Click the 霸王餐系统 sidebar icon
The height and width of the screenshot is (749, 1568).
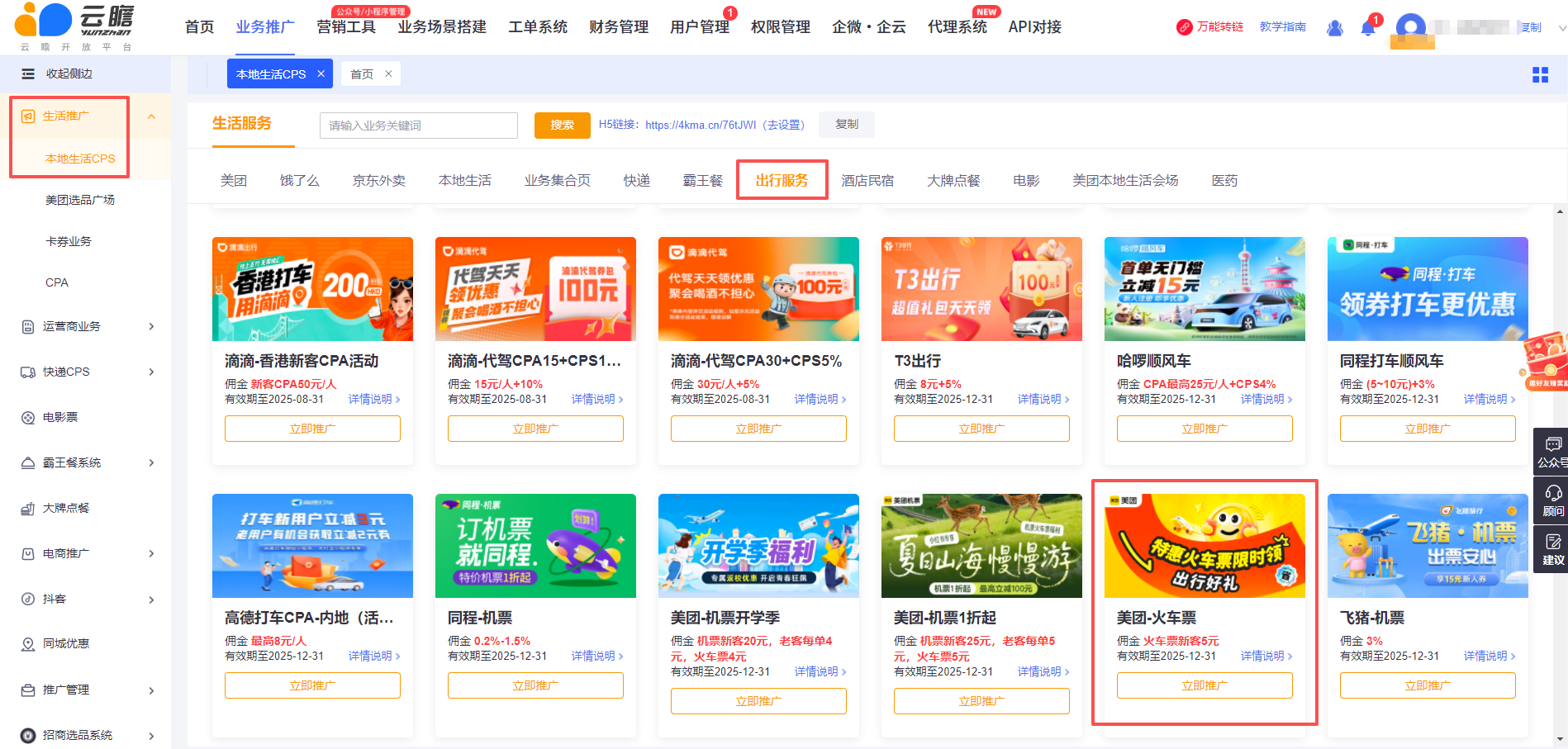click(x=28, y=462)
